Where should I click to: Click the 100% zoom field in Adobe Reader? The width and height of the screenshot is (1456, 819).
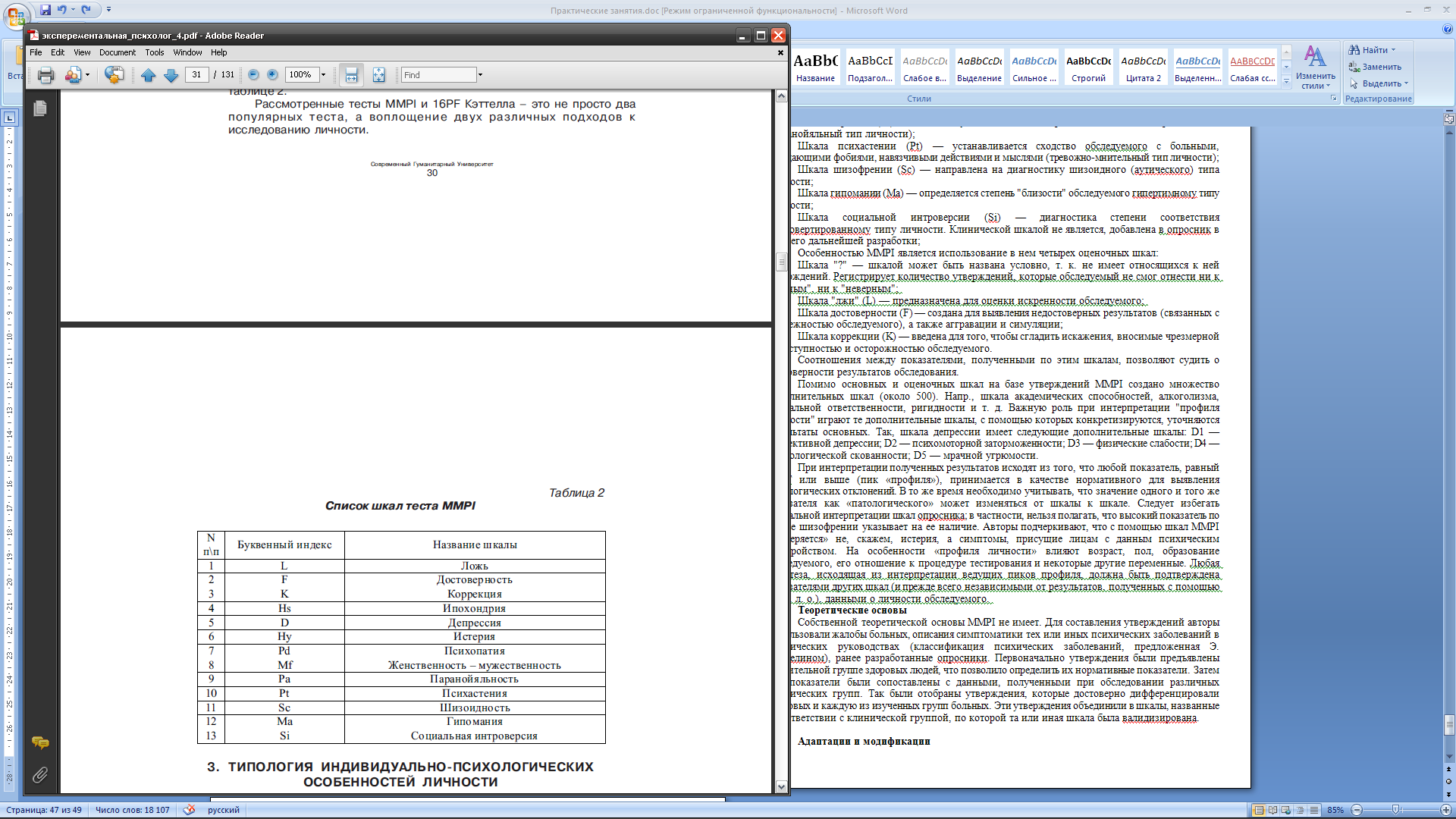[x=301, y=75]
